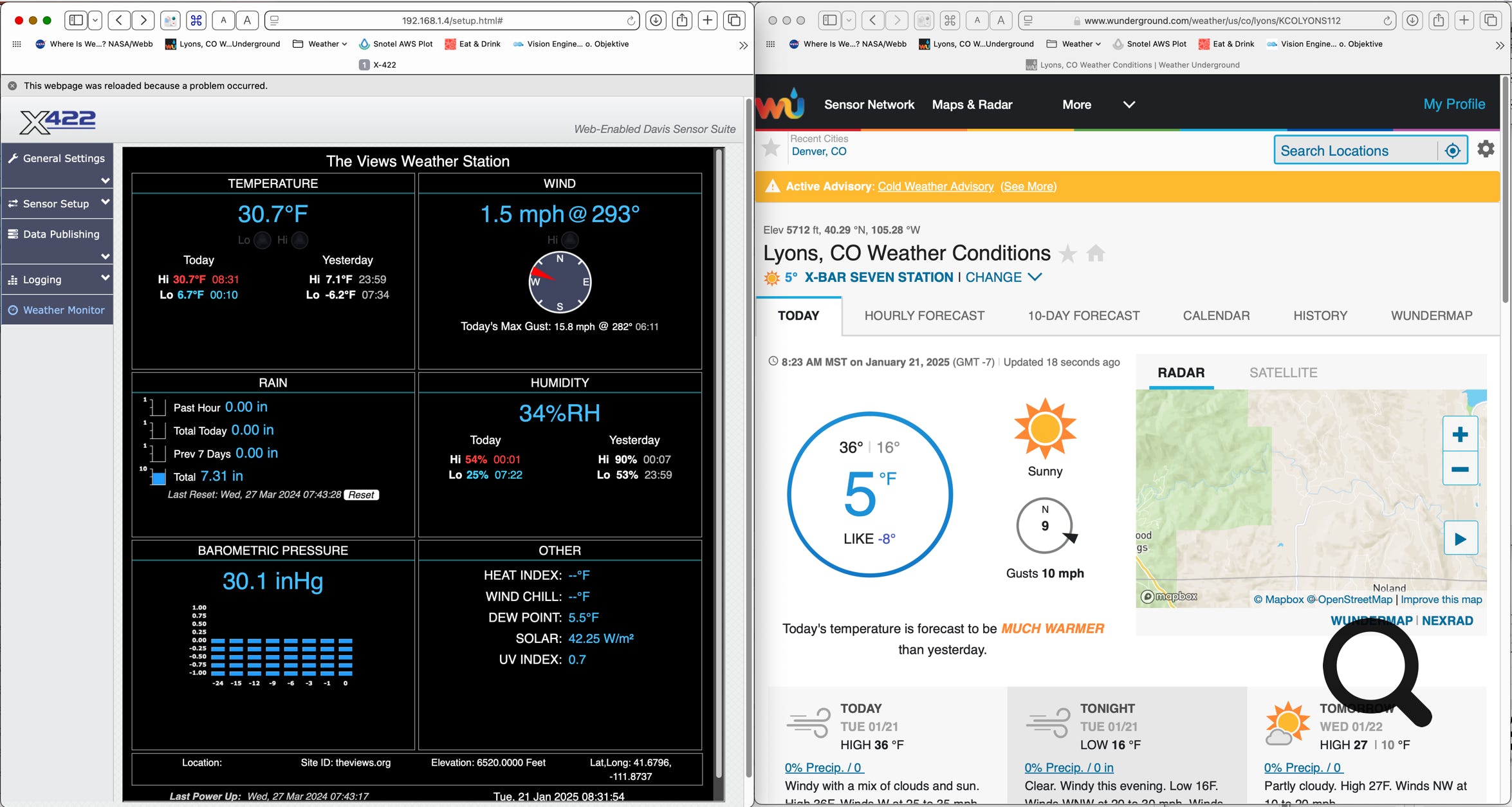Click the Search Locations field
1512x807 pixels.
point(1356,151)
